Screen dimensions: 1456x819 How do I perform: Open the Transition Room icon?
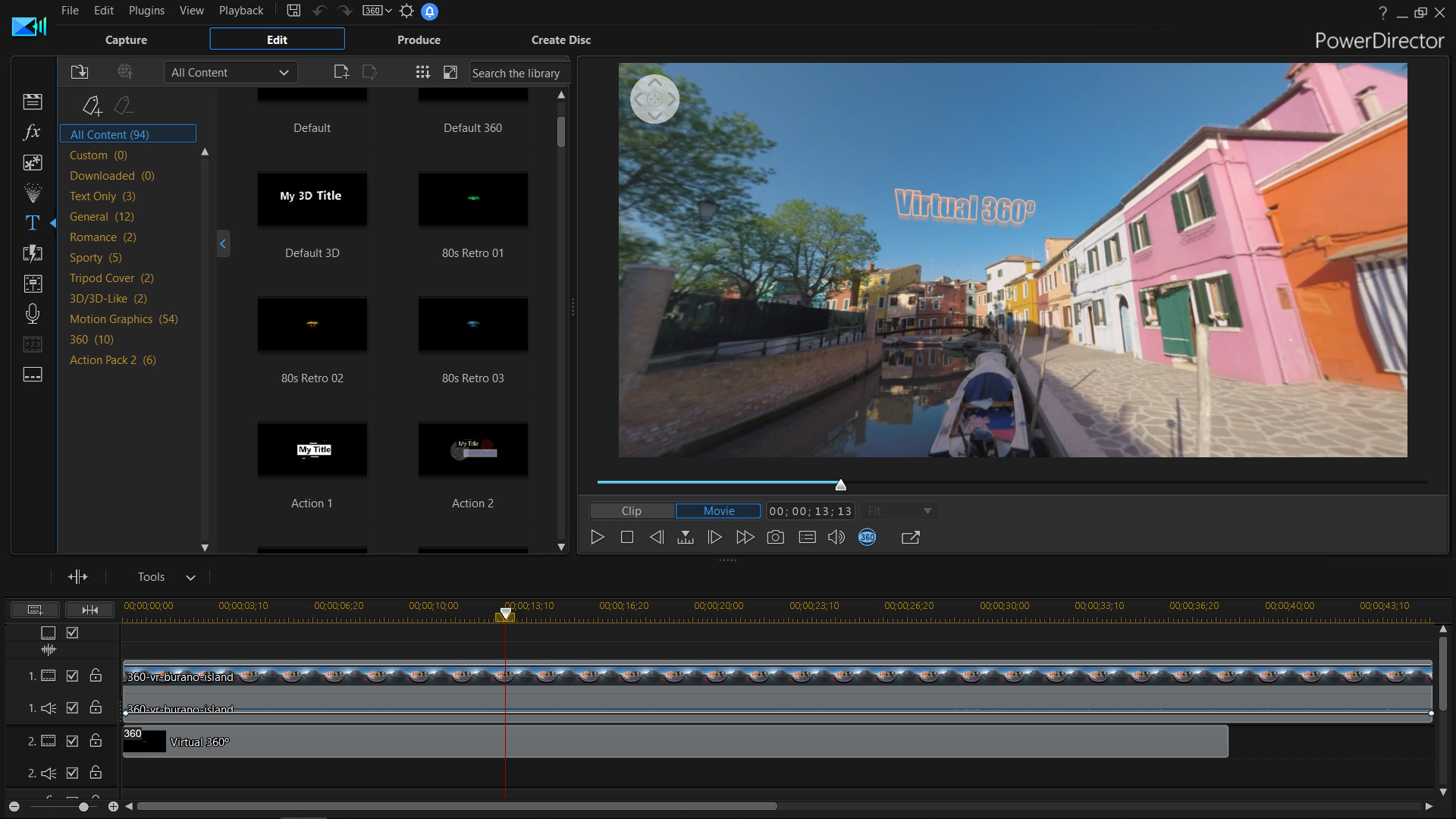point(33,253)
